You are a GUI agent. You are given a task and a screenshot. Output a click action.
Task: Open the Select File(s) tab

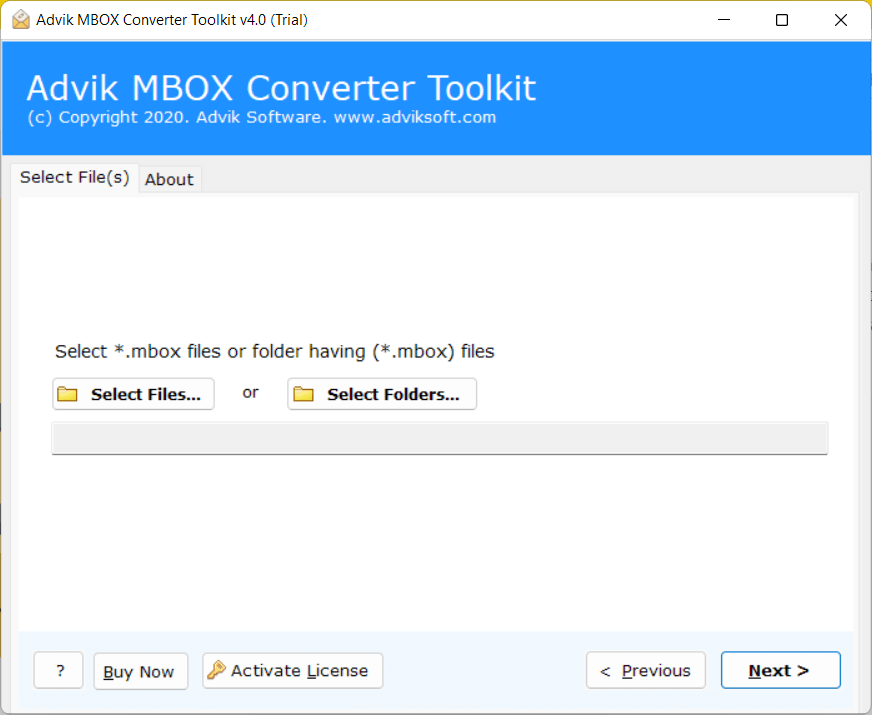pyautogui.click(x=75, y=177)
